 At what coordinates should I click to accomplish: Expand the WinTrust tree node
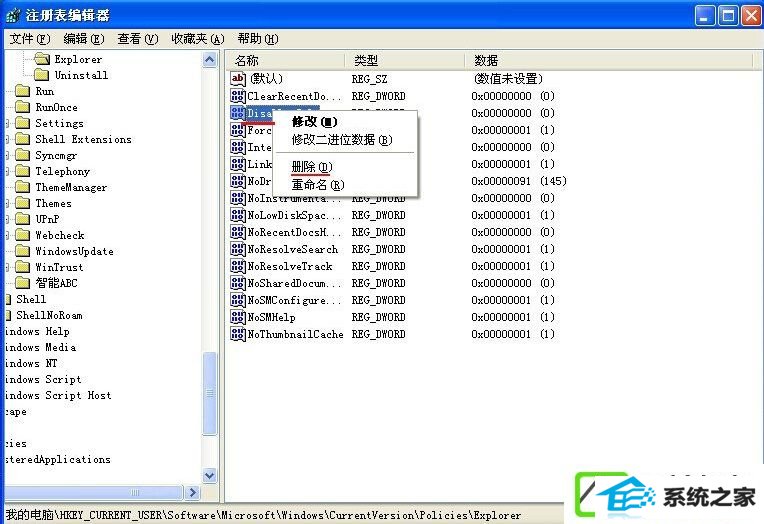[x=7, y=267]
